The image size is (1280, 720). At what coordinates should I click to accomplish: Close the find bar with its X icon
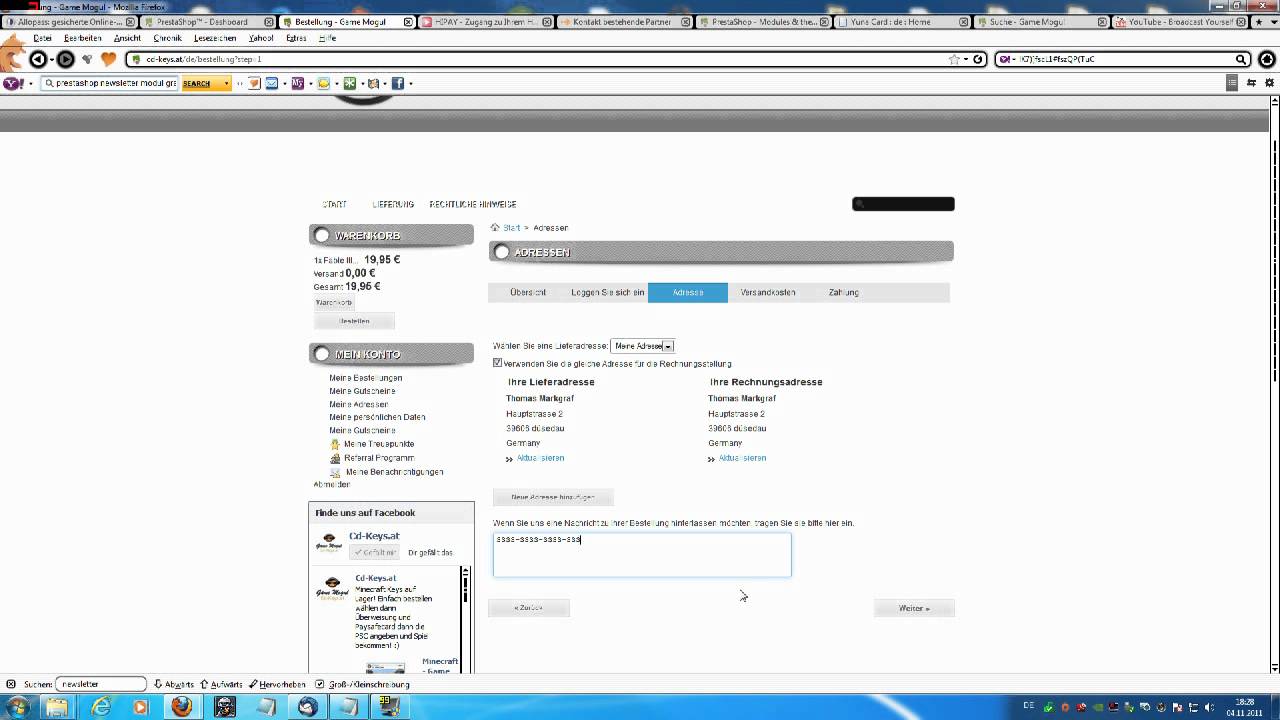[x=11, y=684]
